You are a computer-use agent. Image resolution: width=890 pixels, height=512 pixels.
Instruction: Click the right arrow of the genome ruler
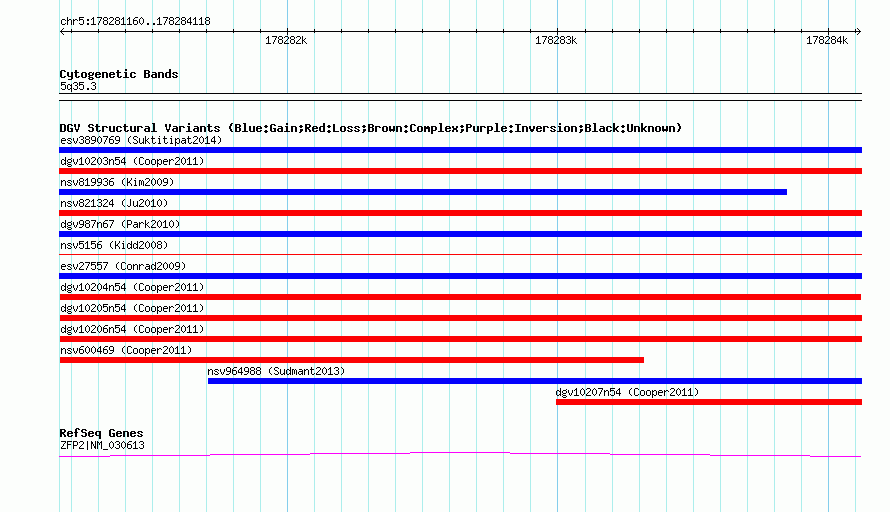pos(858,31)
